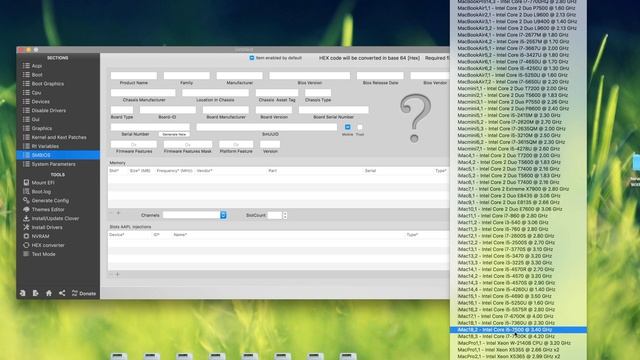Open the Channels dropdown
Image resolution: width=640 pixels, height=360 pixels.
point(195,215)
